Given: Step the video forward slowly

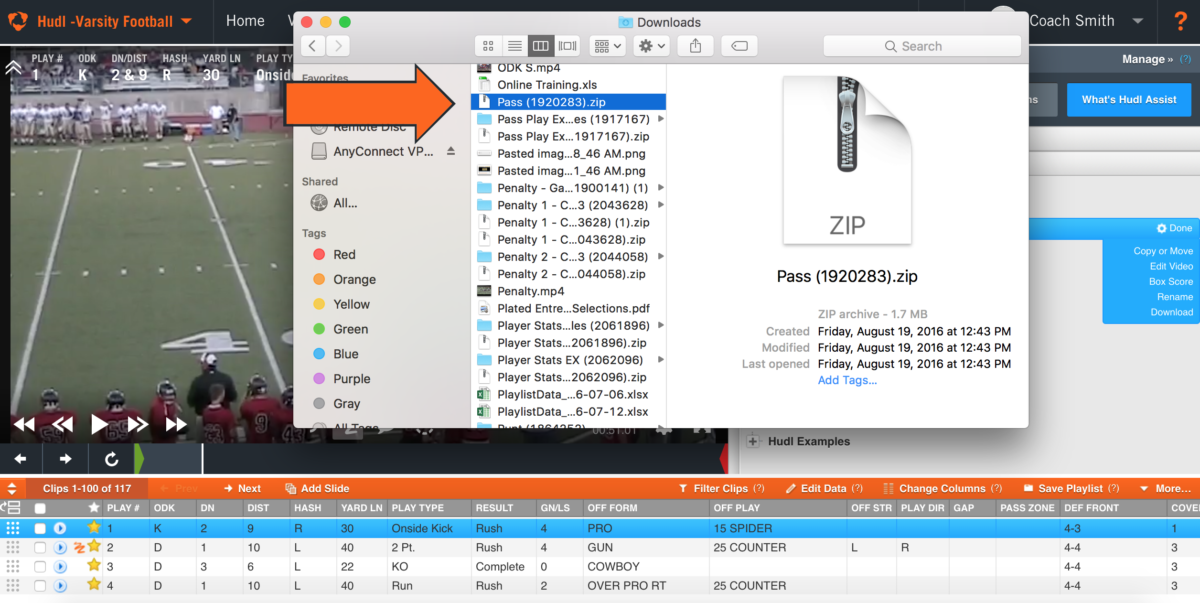Looking at the screenshot, I should point(138,425).
